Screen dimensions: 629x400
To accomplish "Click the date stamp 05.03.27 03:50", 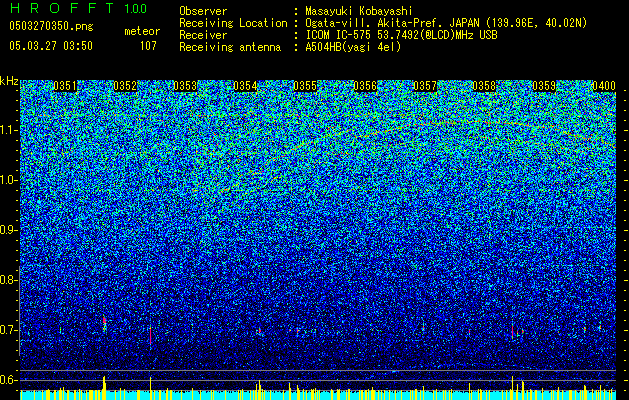I will (51, 46).
